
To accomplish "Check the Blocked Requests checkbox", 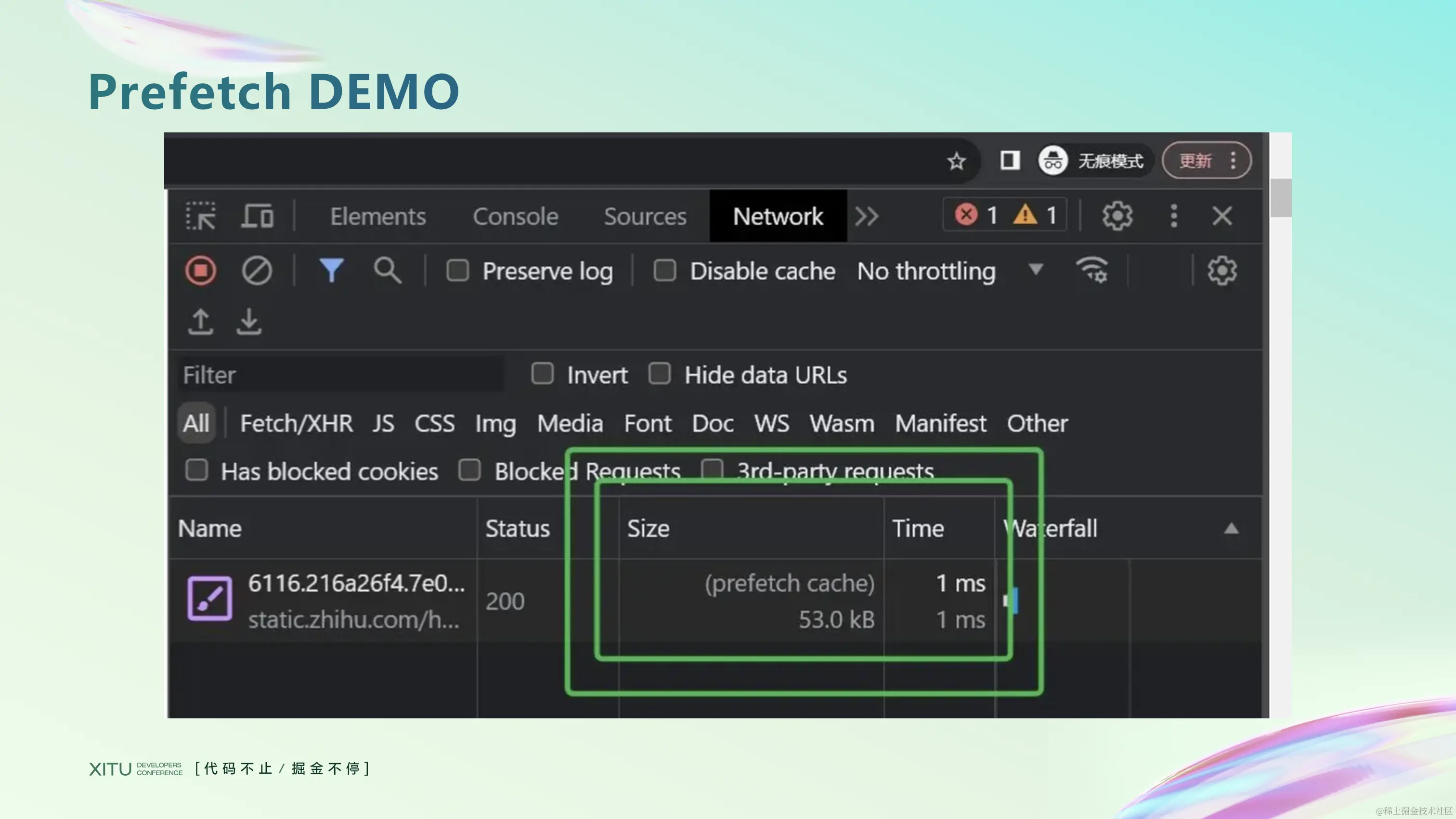I will pyautogui.click(x=470, y=470).
